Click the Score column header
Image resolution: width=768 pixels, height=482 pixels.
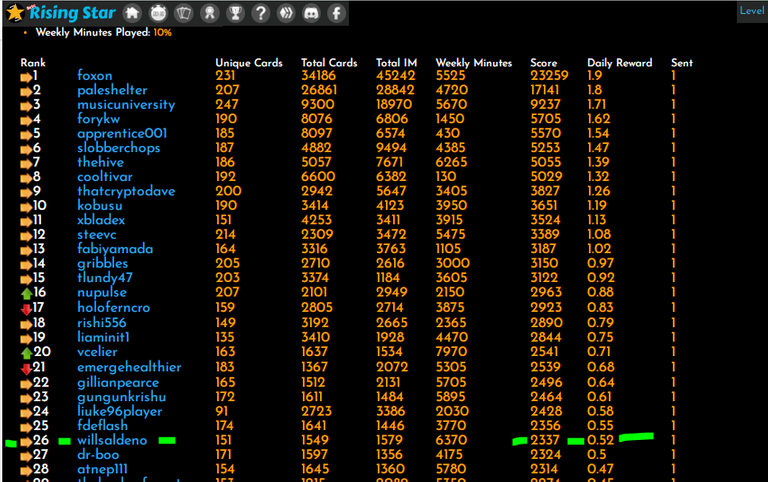(544, 63)
